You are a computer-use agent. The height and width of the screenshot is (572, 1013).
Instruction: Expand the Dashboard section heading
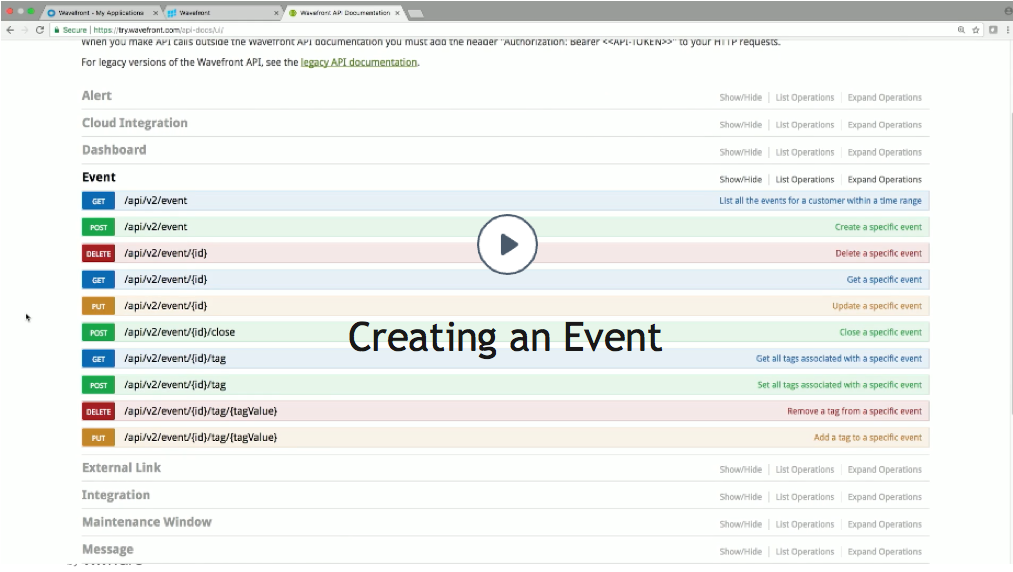click(x=114, y=150)
